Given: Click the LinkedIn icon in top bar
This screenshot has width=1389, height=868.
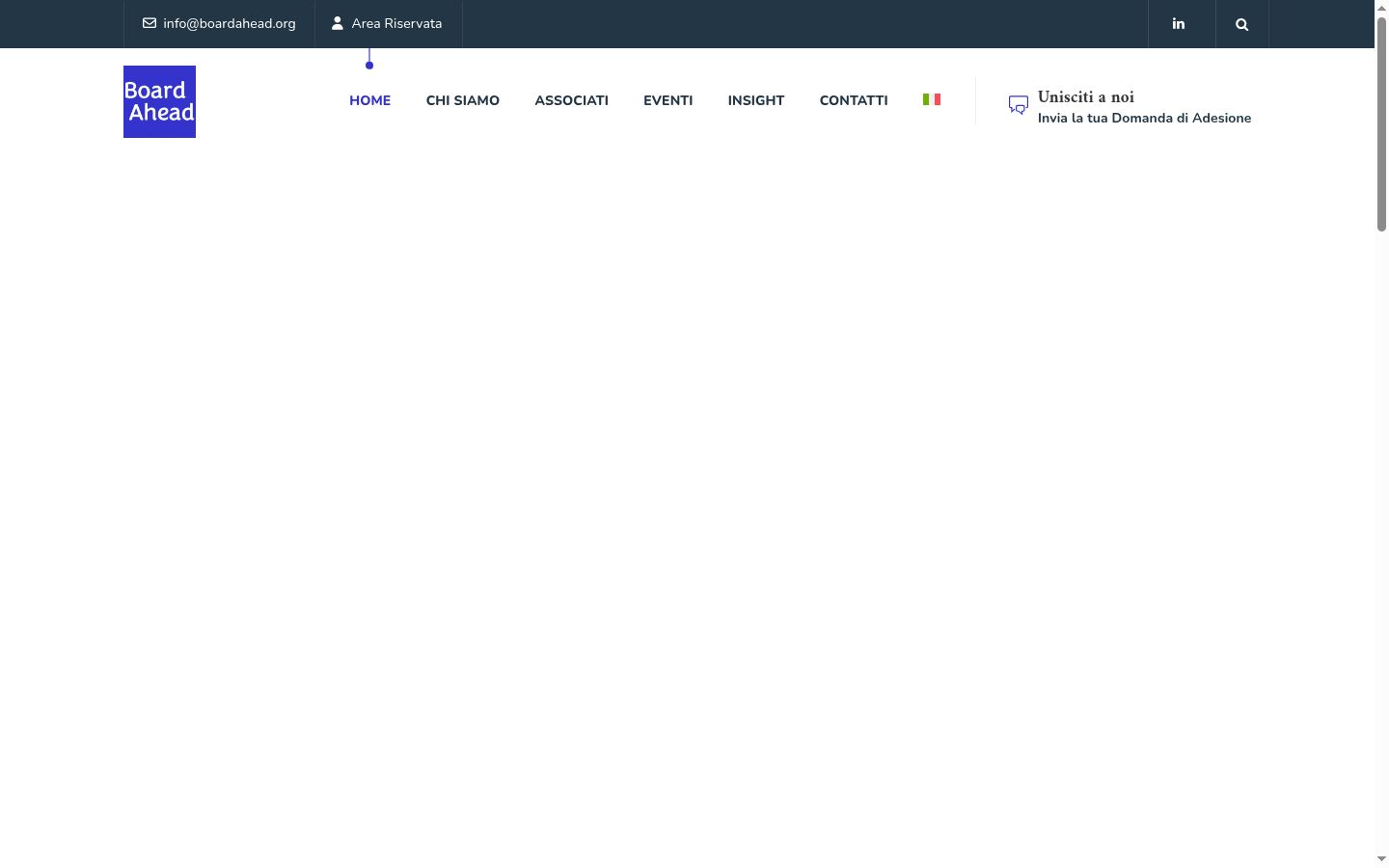Looking at the screenshot, I should 1179,23.
